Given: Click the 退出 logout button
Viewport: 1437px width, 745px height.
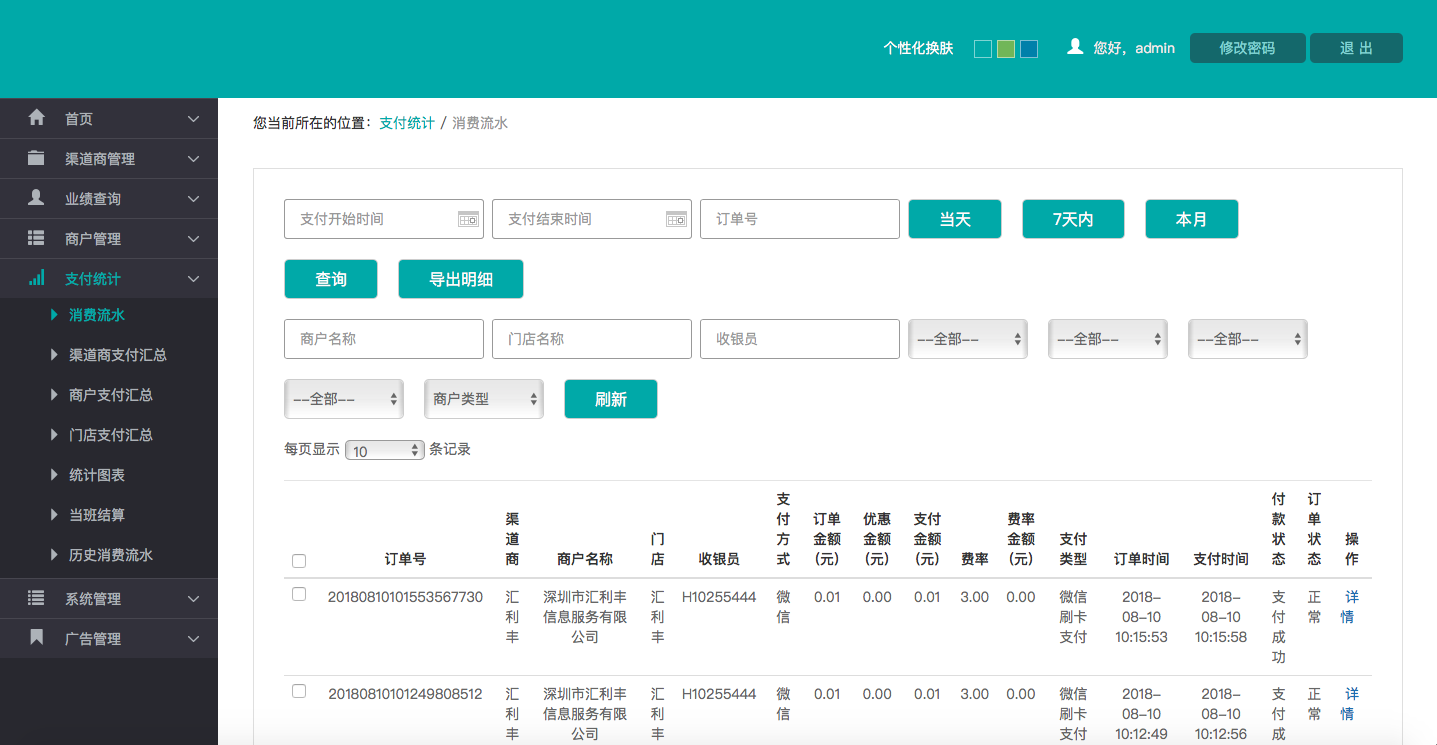Looking at the screenshot, I should click(1356, 48).
